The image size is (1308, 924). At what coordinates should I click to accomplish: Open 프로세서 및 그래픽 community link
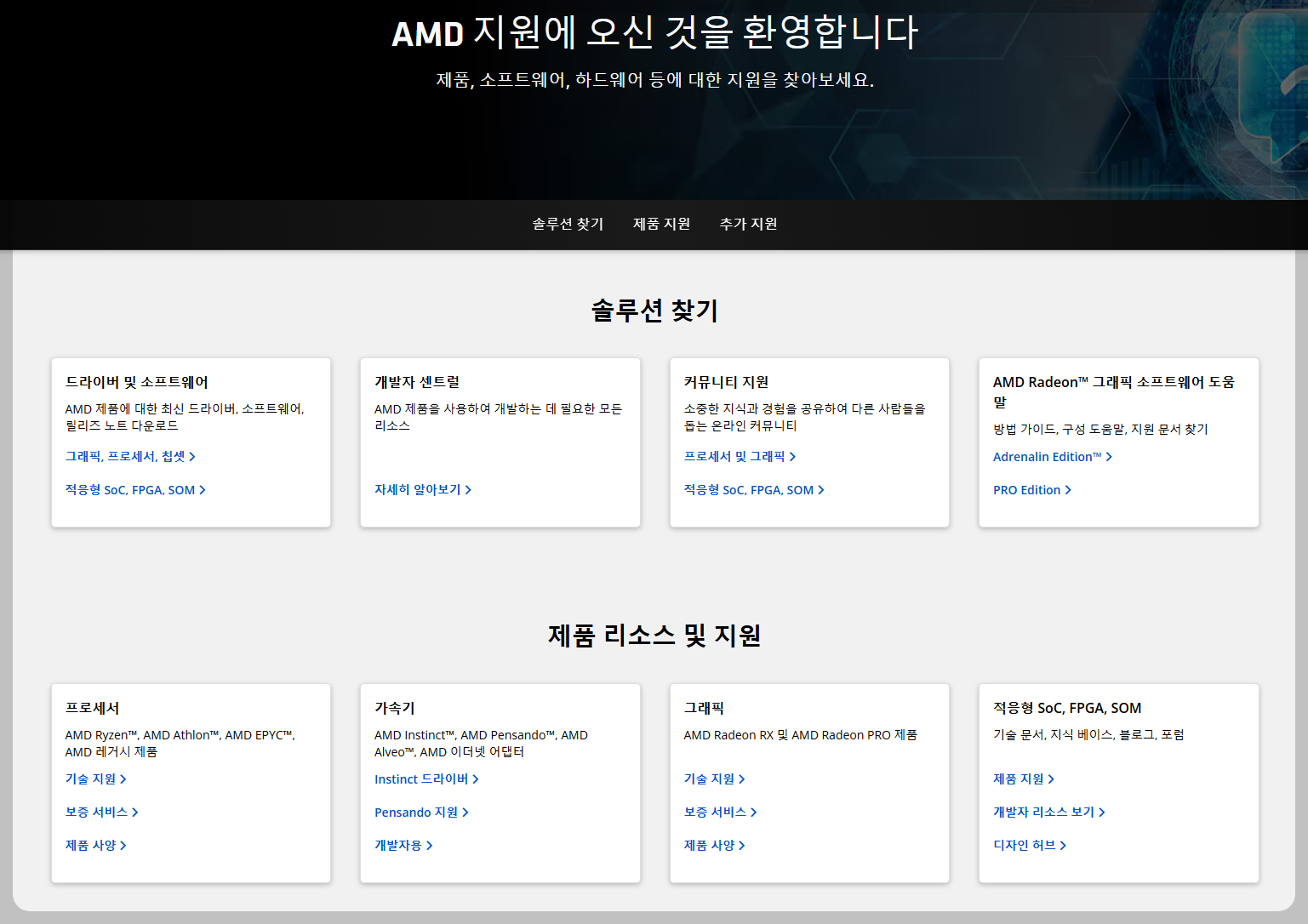tap(740, 457)
